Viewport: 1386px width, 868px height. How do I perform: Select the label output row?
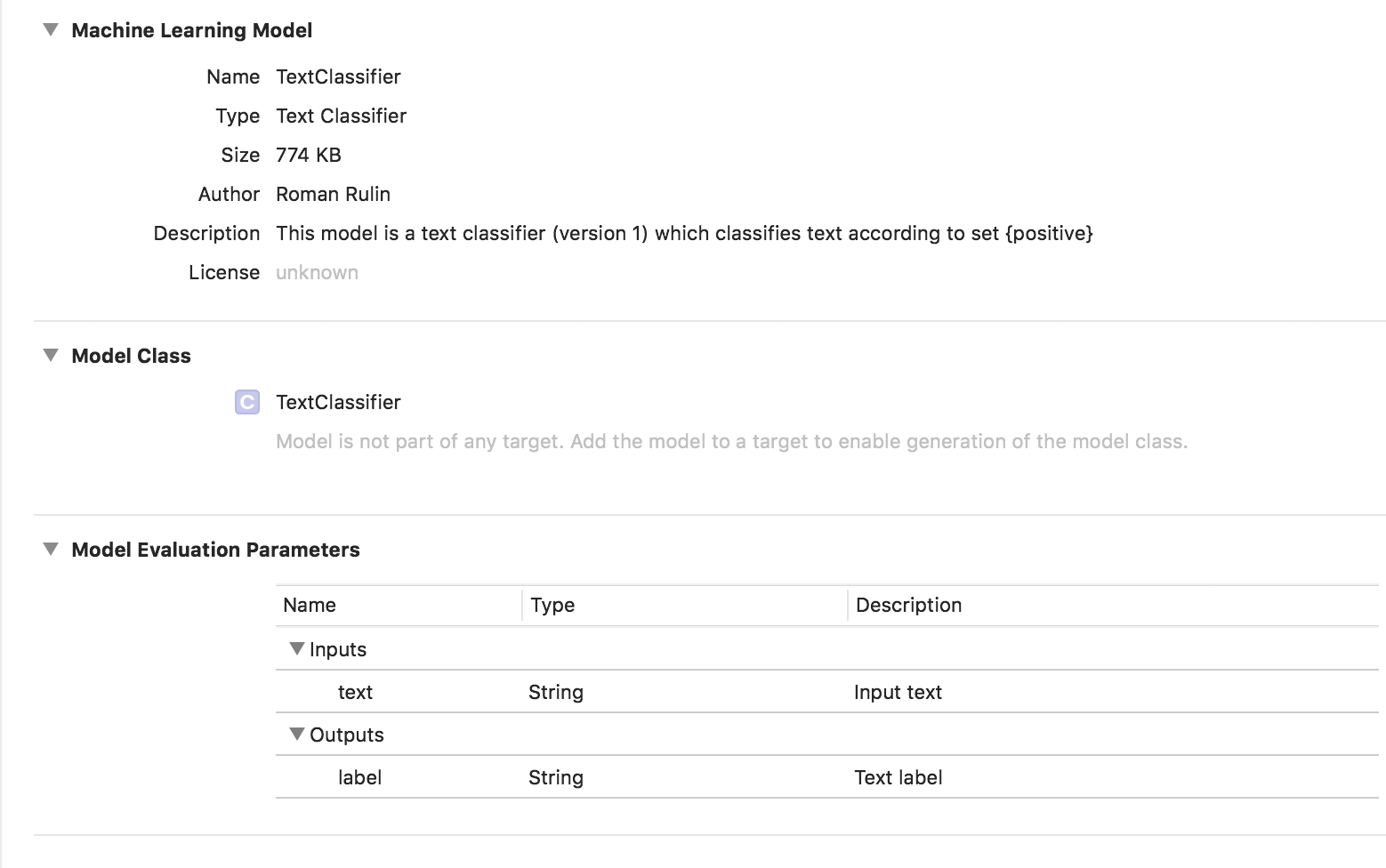pyautogui.click(x=359, y=777)
